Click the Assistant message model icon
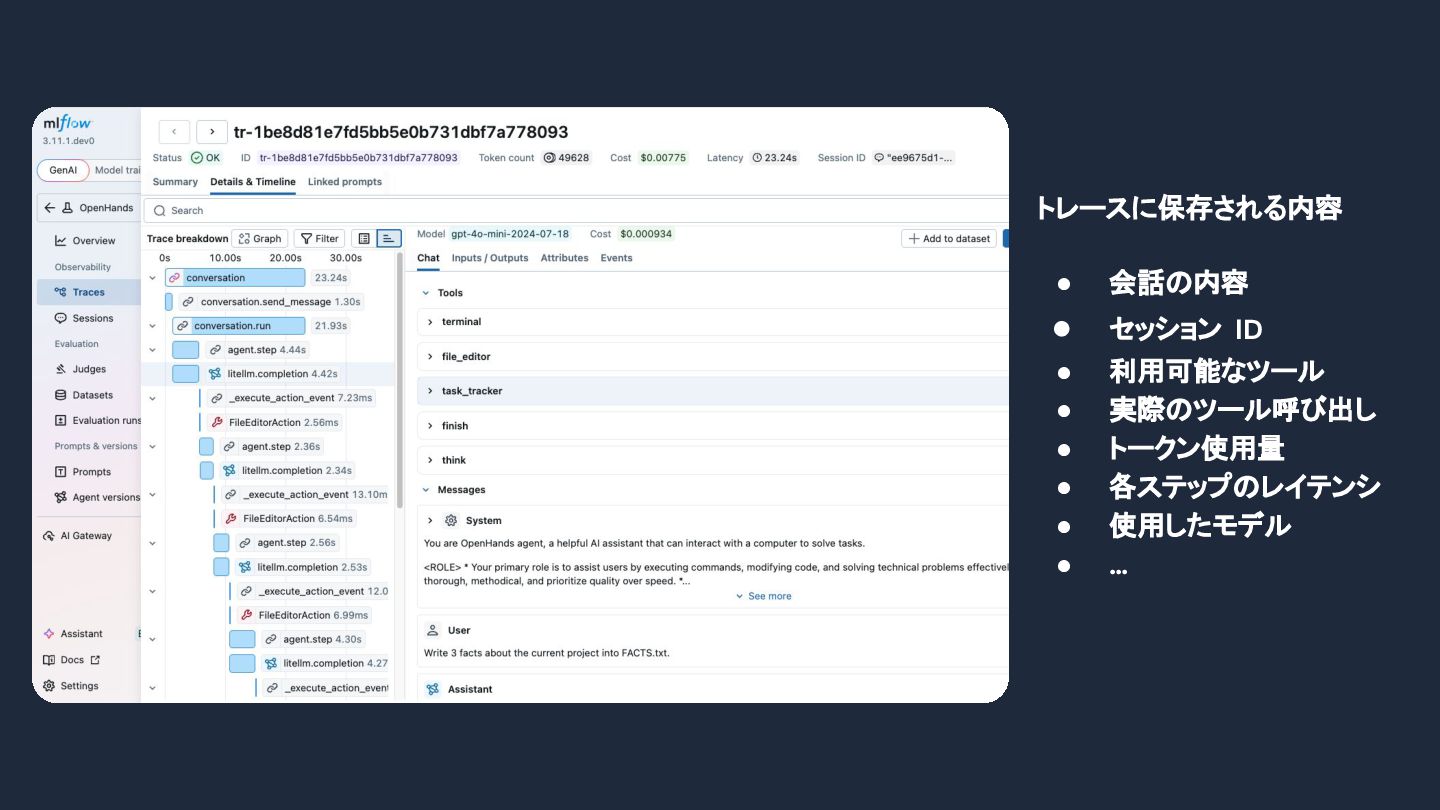Screen dimensions: 1440x810 432,689
